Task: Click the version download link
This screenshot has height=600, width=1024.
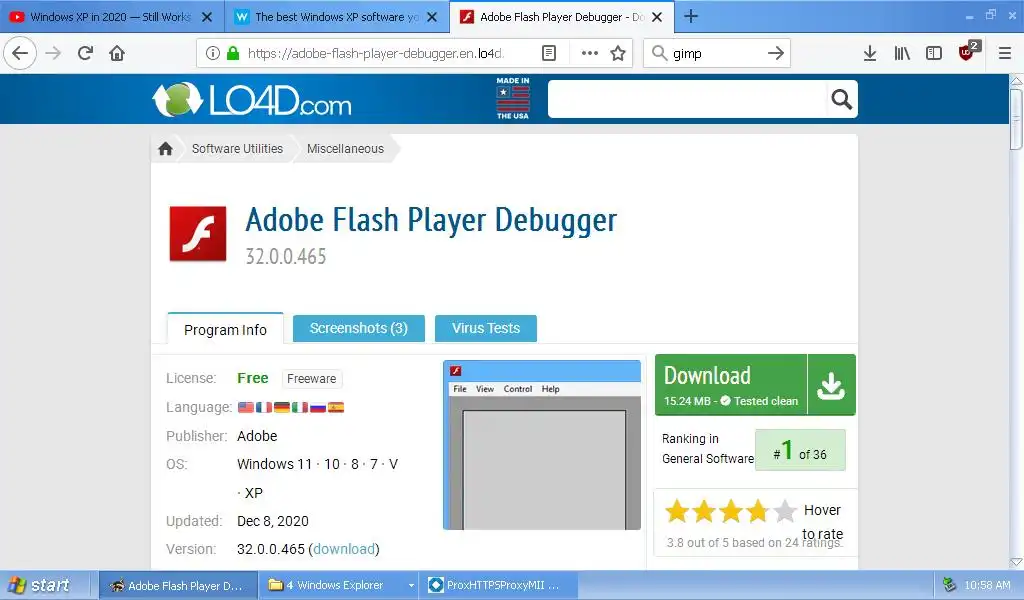Action: [x=344, y=549]
